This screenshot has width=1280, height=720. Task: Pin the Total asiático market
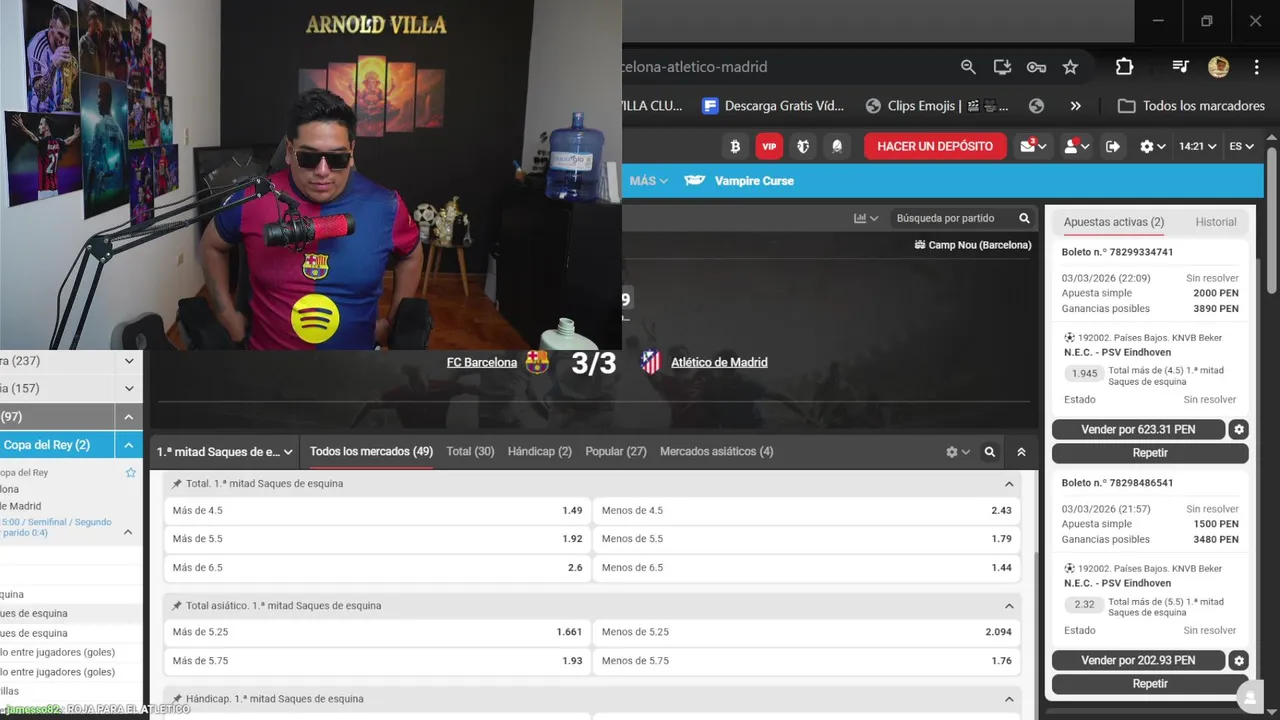click(x=177, y=606)
